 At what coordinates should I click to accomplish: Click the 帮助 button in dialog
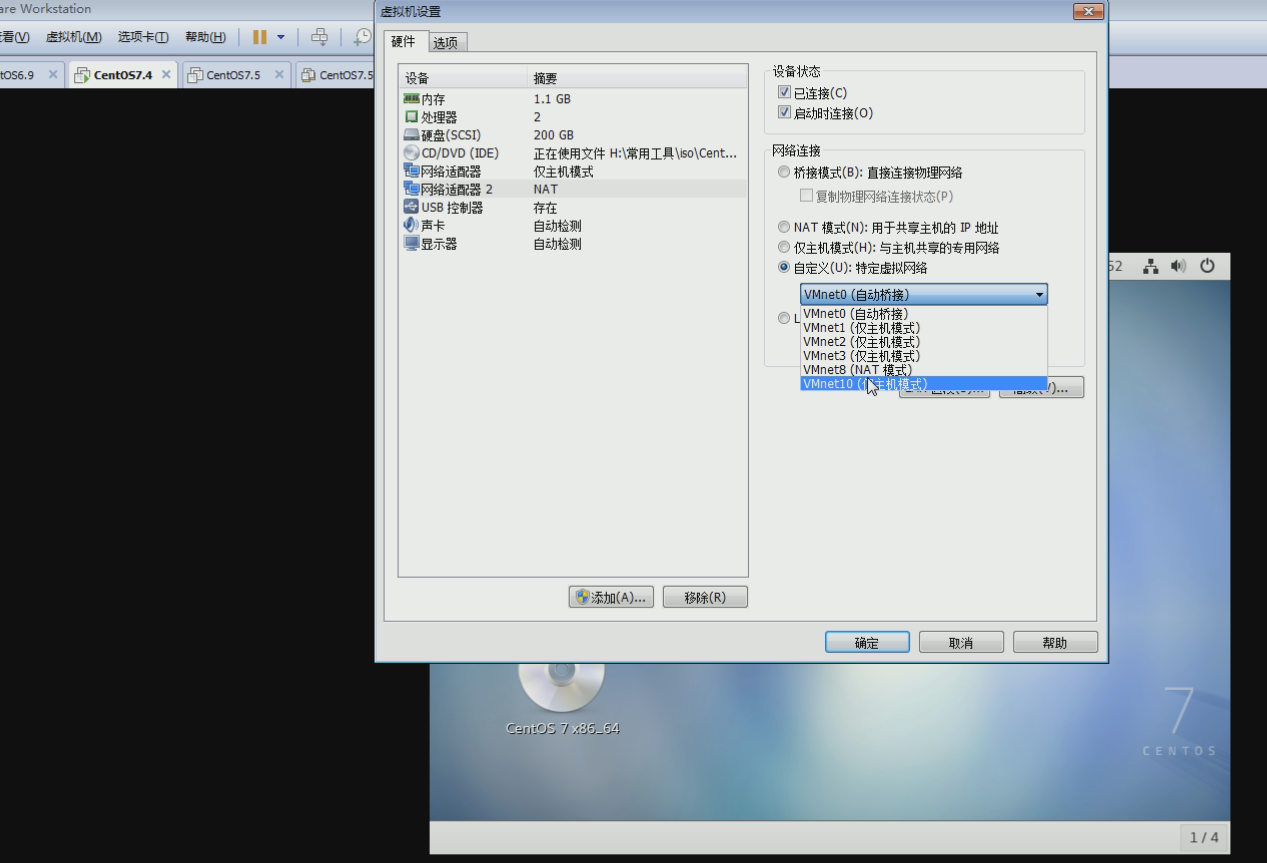pyautogui.click(x=1055, y=642)
